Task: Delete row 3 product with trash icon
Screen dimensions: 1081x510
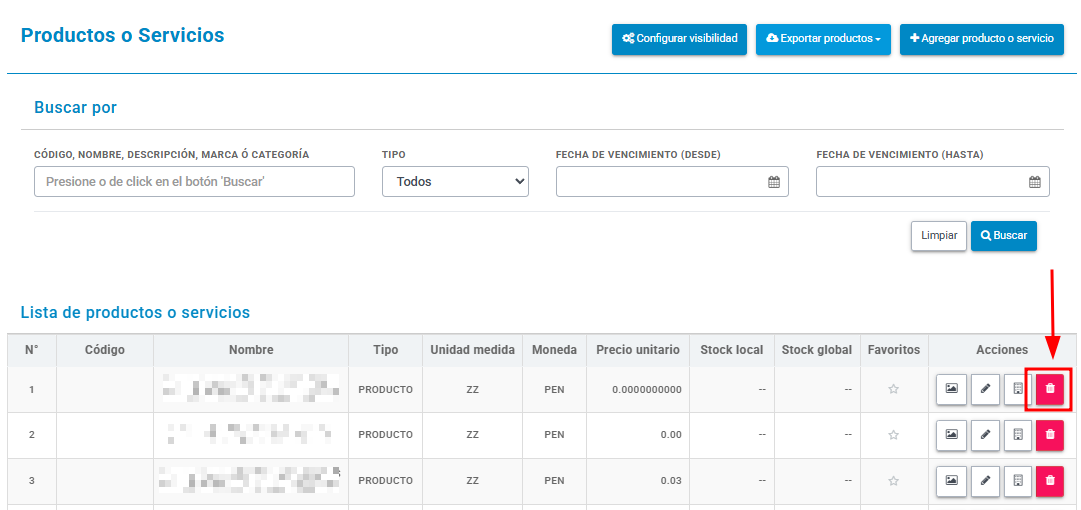Action: tap(1049, 480)
